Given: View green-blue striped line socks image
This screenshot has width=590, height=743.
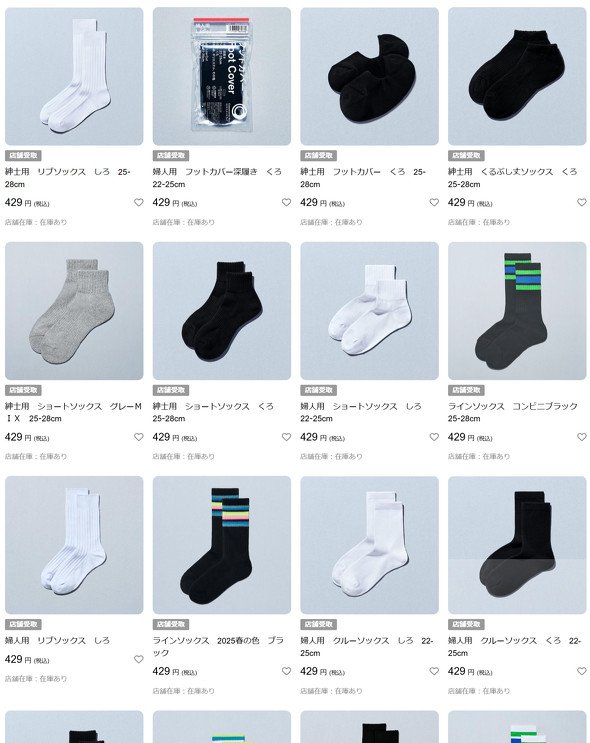Looking at the screenshot, I should (517, 311).
